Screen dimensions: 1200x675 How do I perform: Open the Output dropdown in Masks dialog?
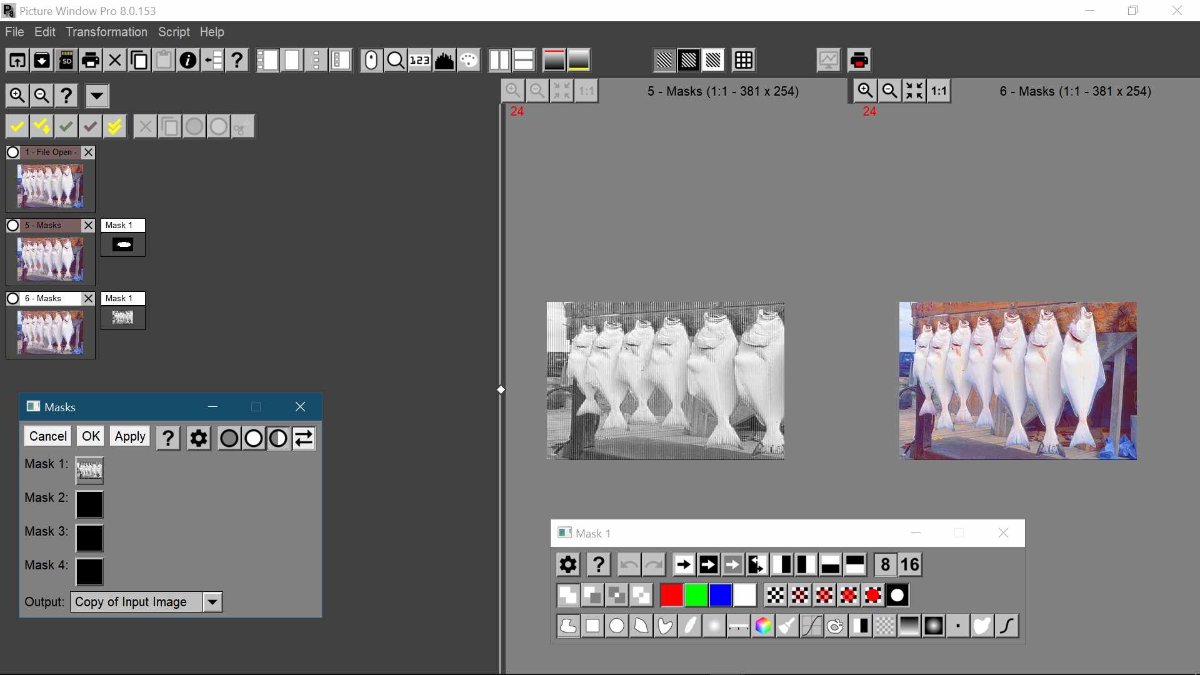tap(212, 602)
